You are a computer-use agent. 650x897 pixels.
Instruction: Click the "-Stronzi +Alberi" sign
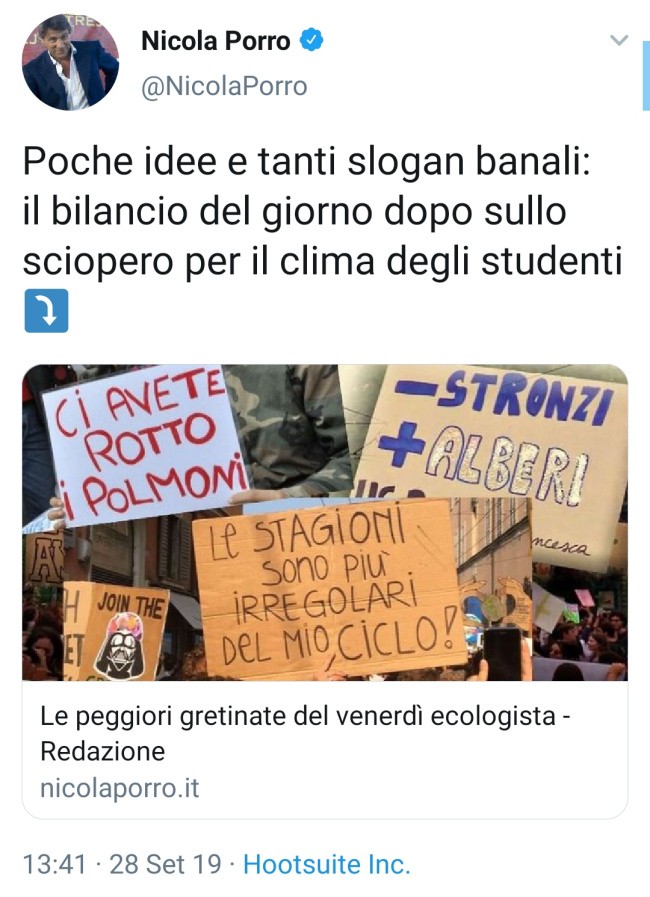click(x=492, y=438)
